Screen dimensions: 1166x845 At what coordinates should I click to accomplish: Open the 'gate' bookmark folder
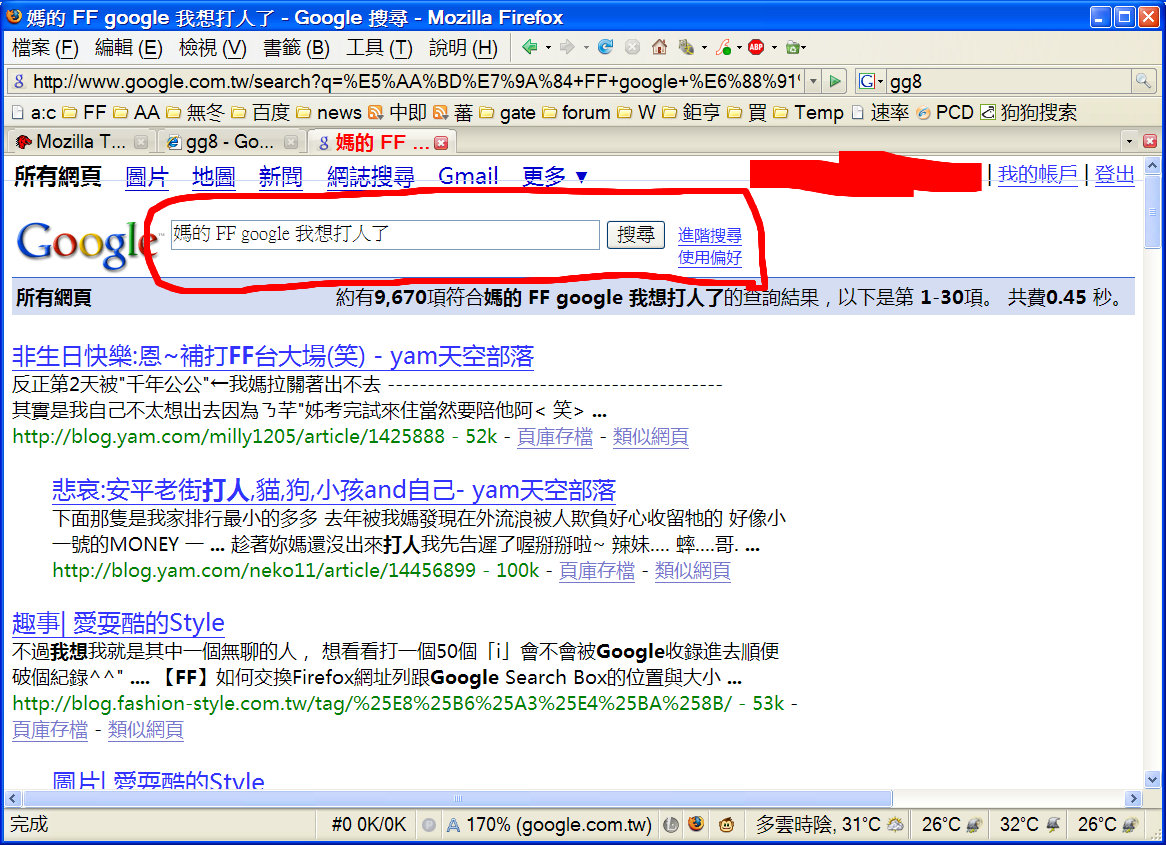[x=508, y=112]
